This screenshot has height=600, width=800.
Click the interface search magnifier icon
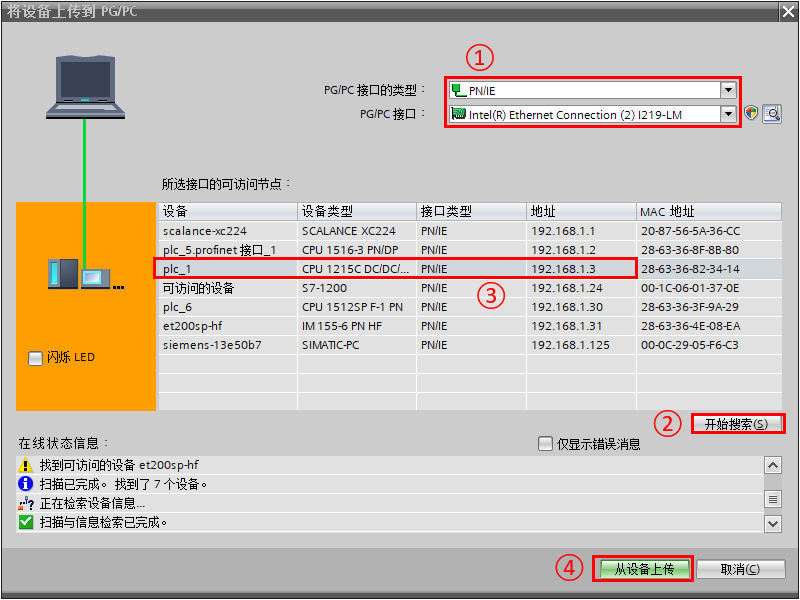[772, 113]
